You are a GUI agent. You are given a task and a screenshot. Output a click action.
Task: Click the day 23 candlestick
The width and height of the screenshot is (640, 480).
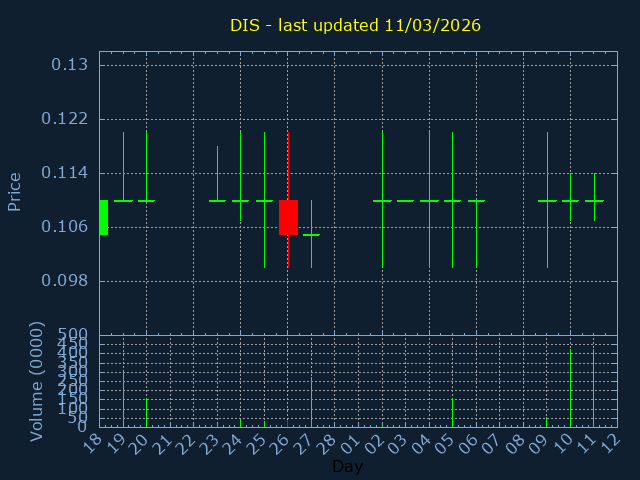(x=218, y=173)
